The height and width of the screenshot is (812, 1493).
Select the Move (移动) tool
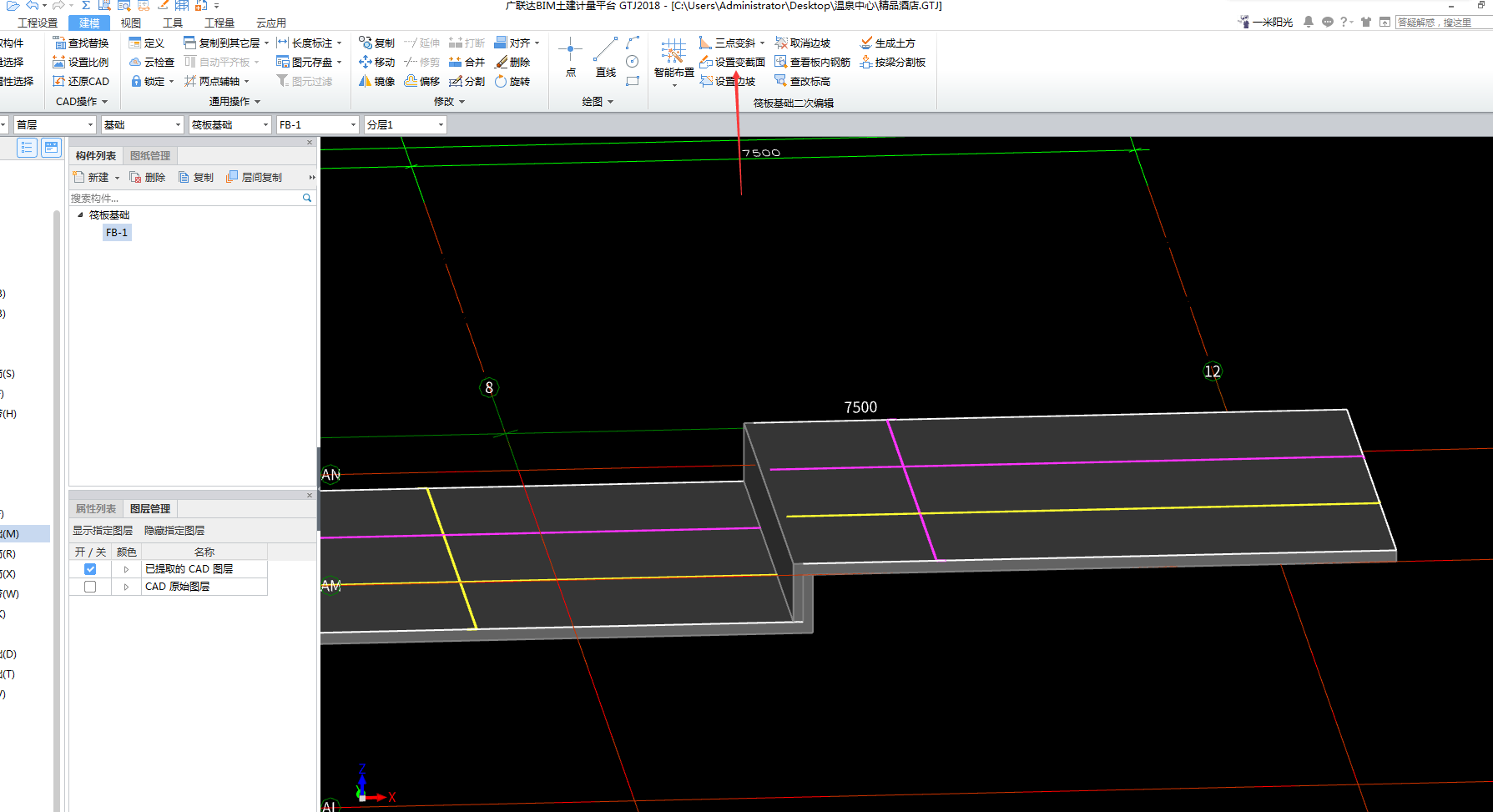[x=376, y=62]
